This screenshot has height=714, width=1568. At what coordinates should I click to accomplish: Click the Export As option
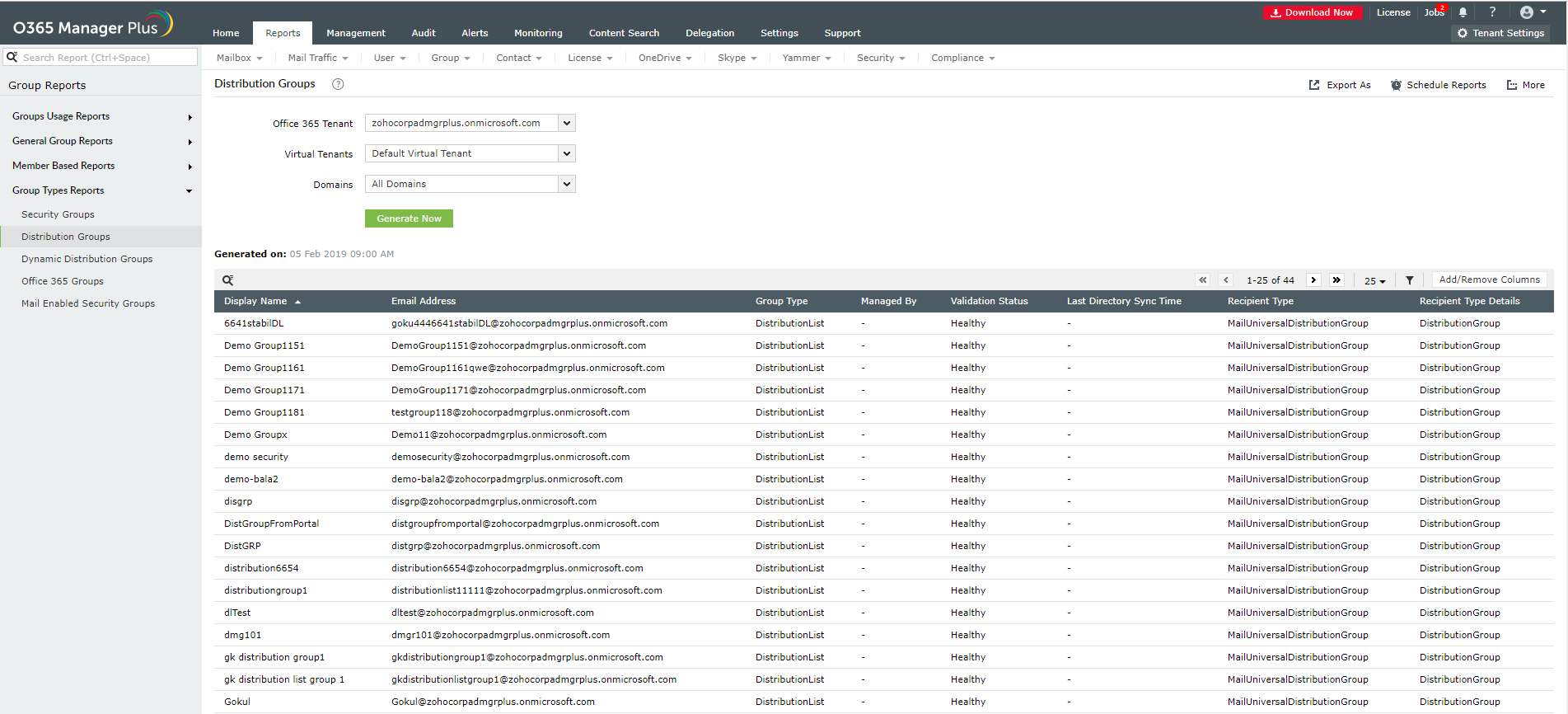click(1340, 85)
